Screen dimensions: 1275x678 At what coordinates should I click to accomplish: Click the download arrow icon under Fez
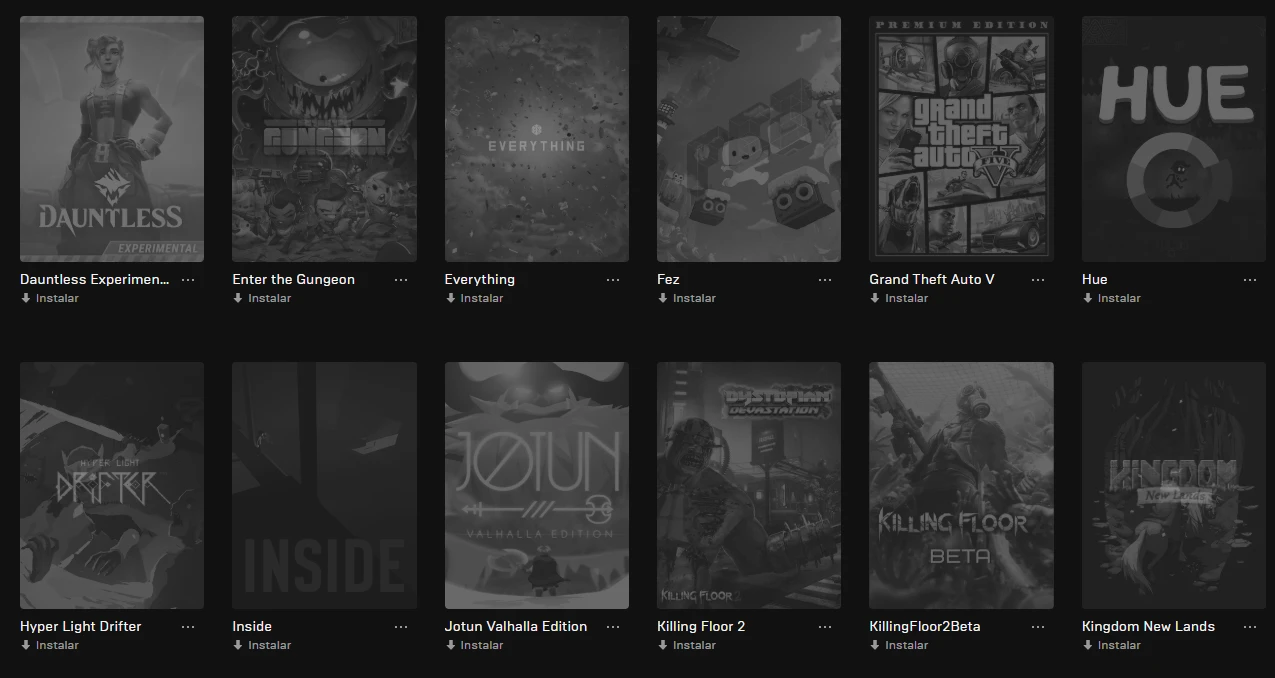[x=662, y=298]
